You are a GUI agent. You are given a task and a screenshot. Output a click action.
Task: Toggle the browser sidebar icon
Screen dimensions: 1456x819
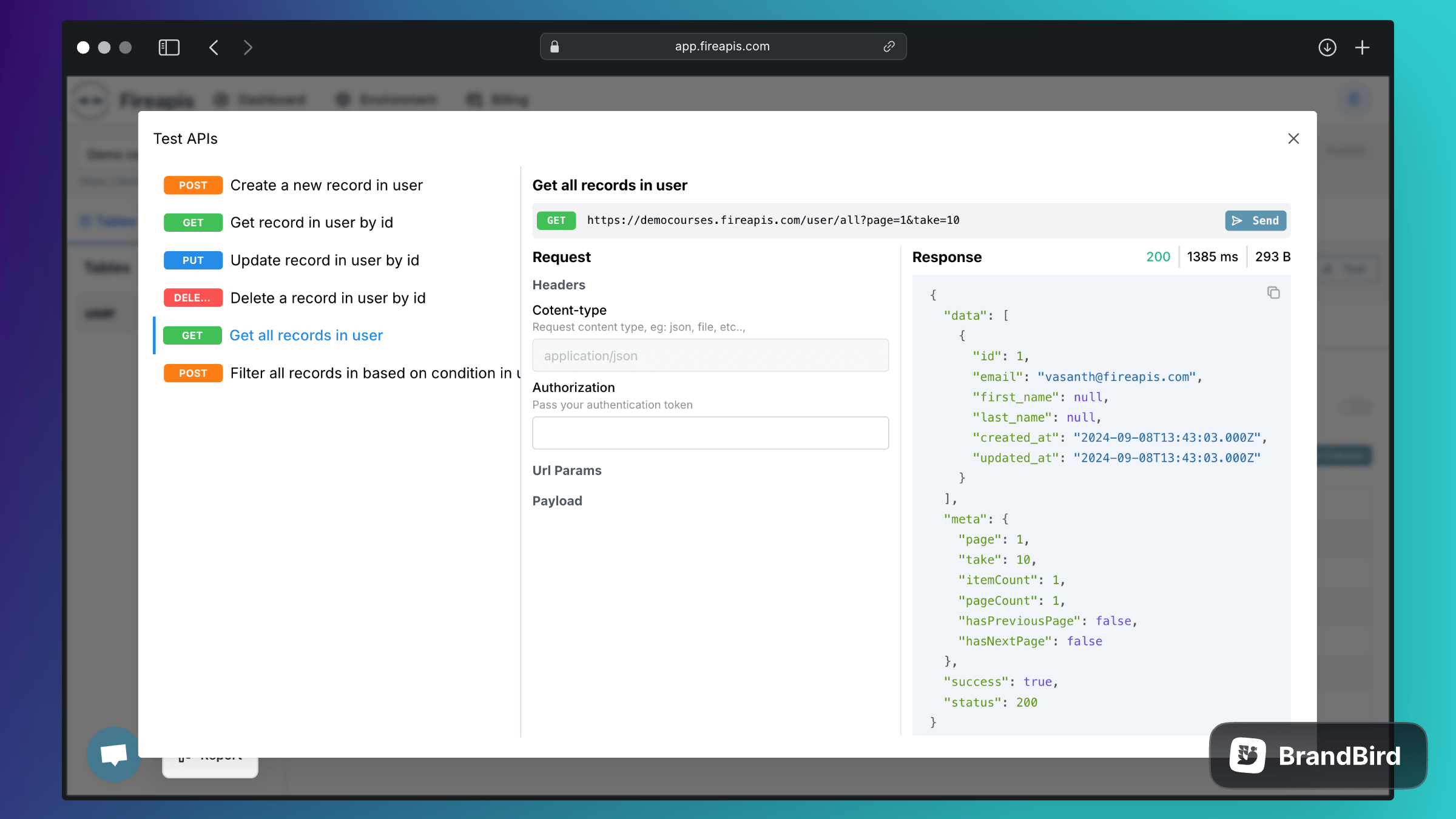click(169, 47)
